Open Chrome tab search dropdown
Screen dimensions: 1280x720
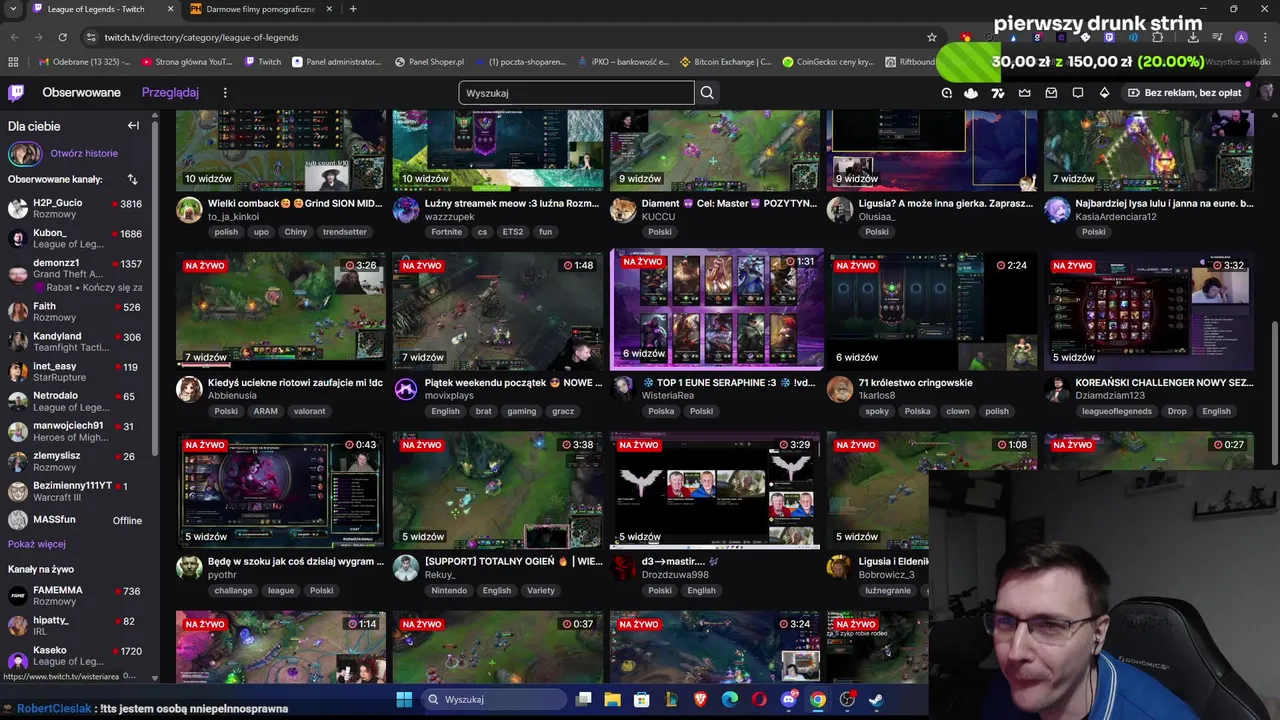click(13, 9)
